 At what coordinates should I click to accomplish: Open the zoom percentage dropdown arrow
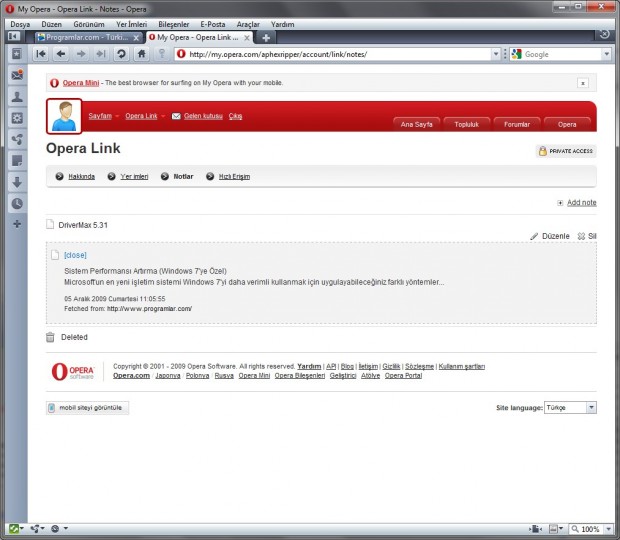tap(609, 529)
